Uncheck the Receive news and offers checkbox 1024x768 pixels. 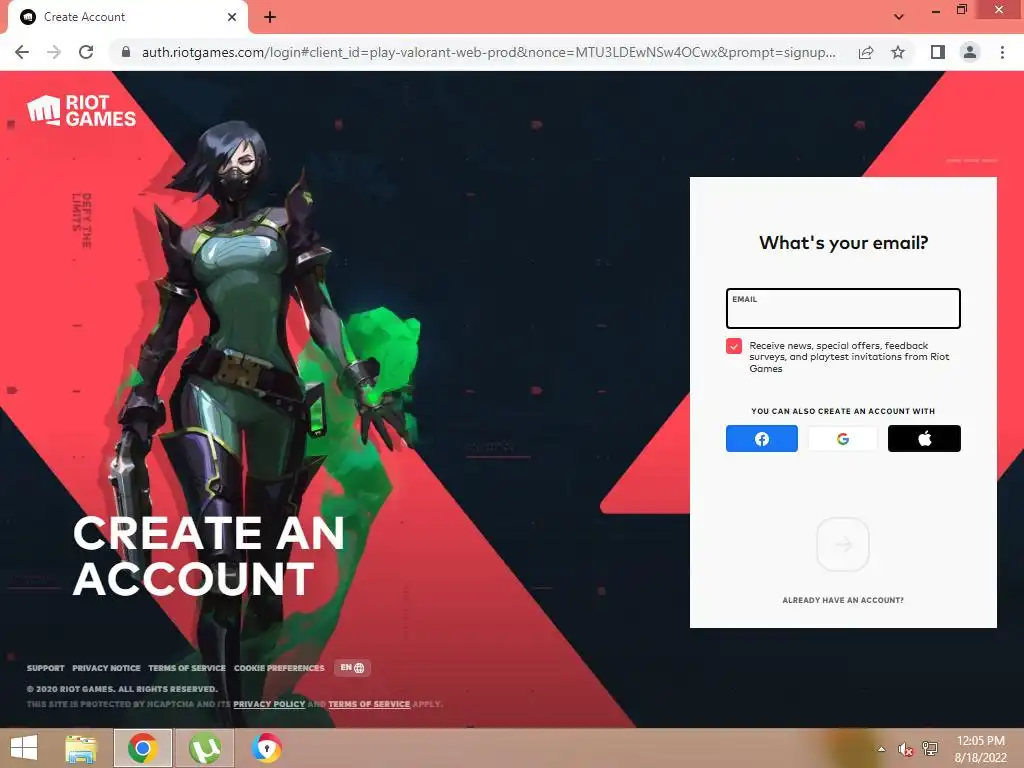tap(733, 346)
